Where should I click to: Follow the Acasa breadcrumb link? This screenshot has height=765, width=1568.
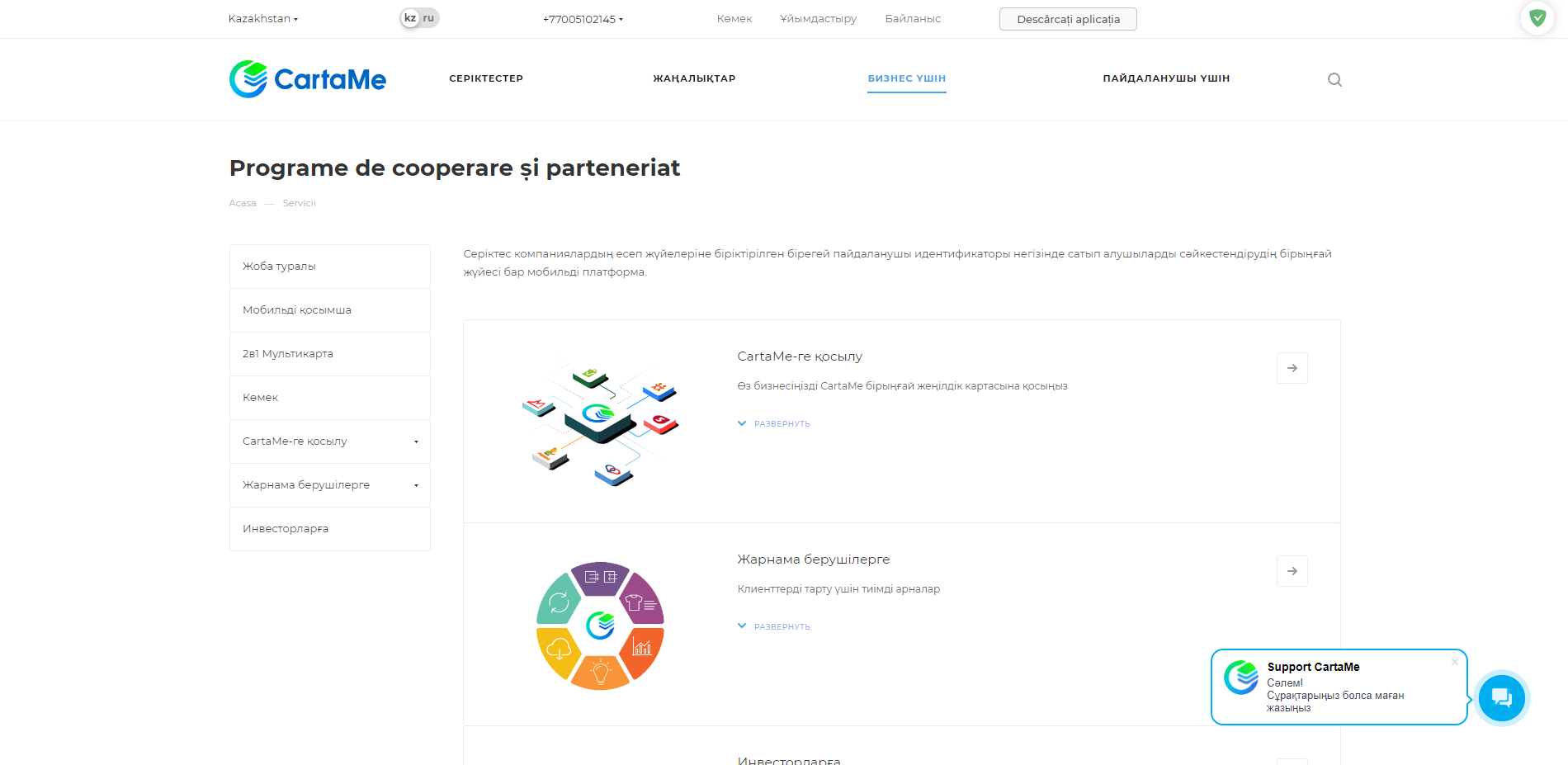[x=243, y=203]
